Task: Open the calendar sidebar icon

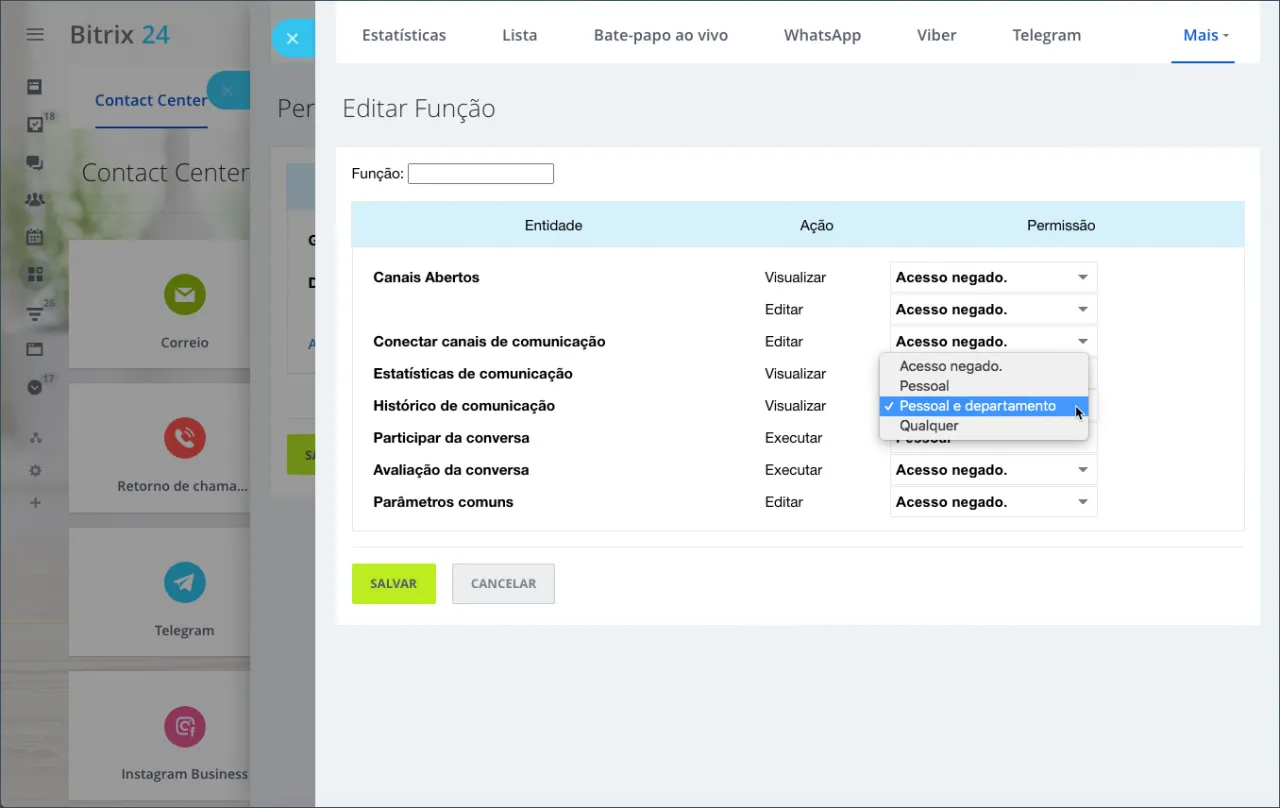Action: click(35, 237)
